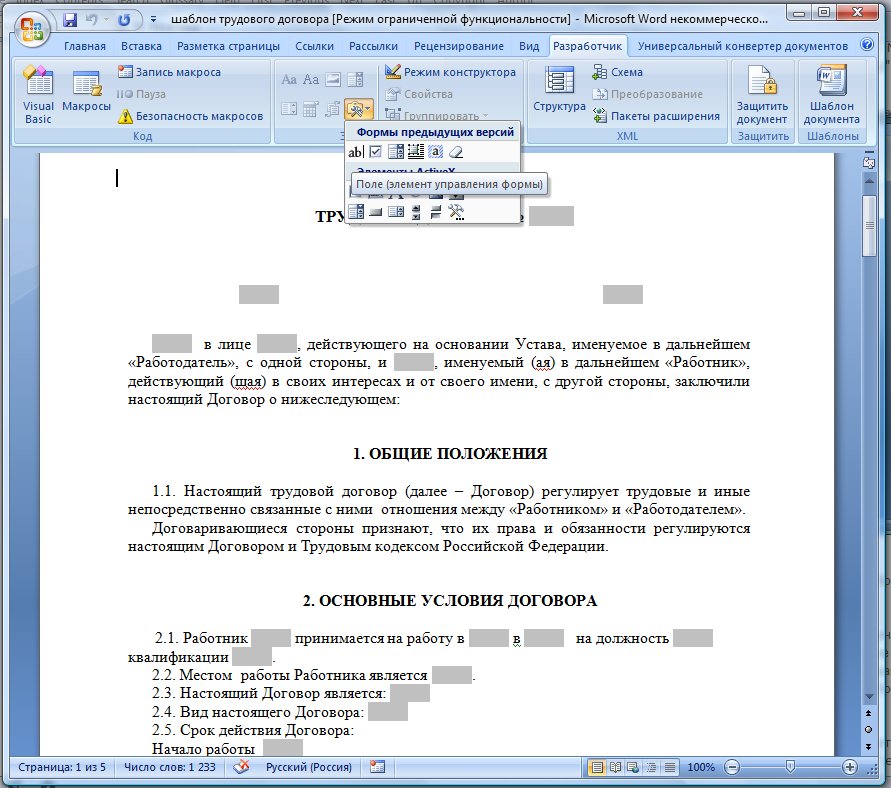Viewport: 891px width, 788px height.
Task: Open More ActiveX controls (hammer icon)
Action: pos(456,212)
